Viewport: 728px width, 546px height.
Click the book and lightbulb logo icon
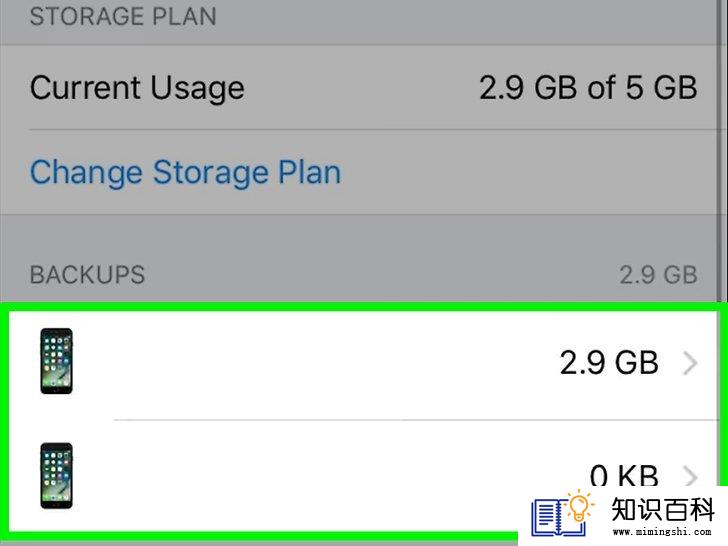pyautogui.click(x=563, y=512)
